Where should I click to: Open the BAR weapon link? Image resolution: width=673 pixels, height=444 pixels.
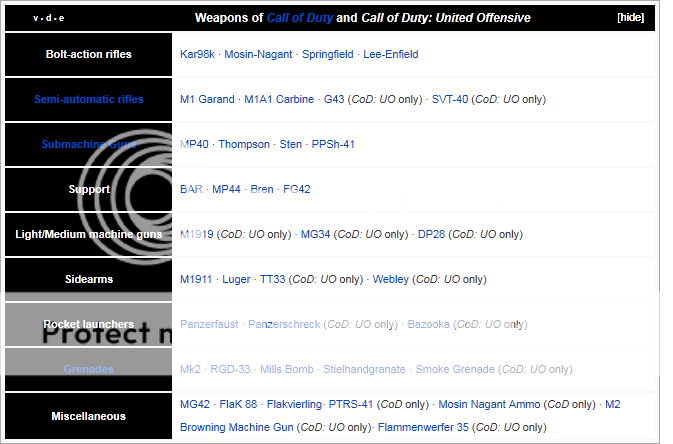click(x=191, y=189)
